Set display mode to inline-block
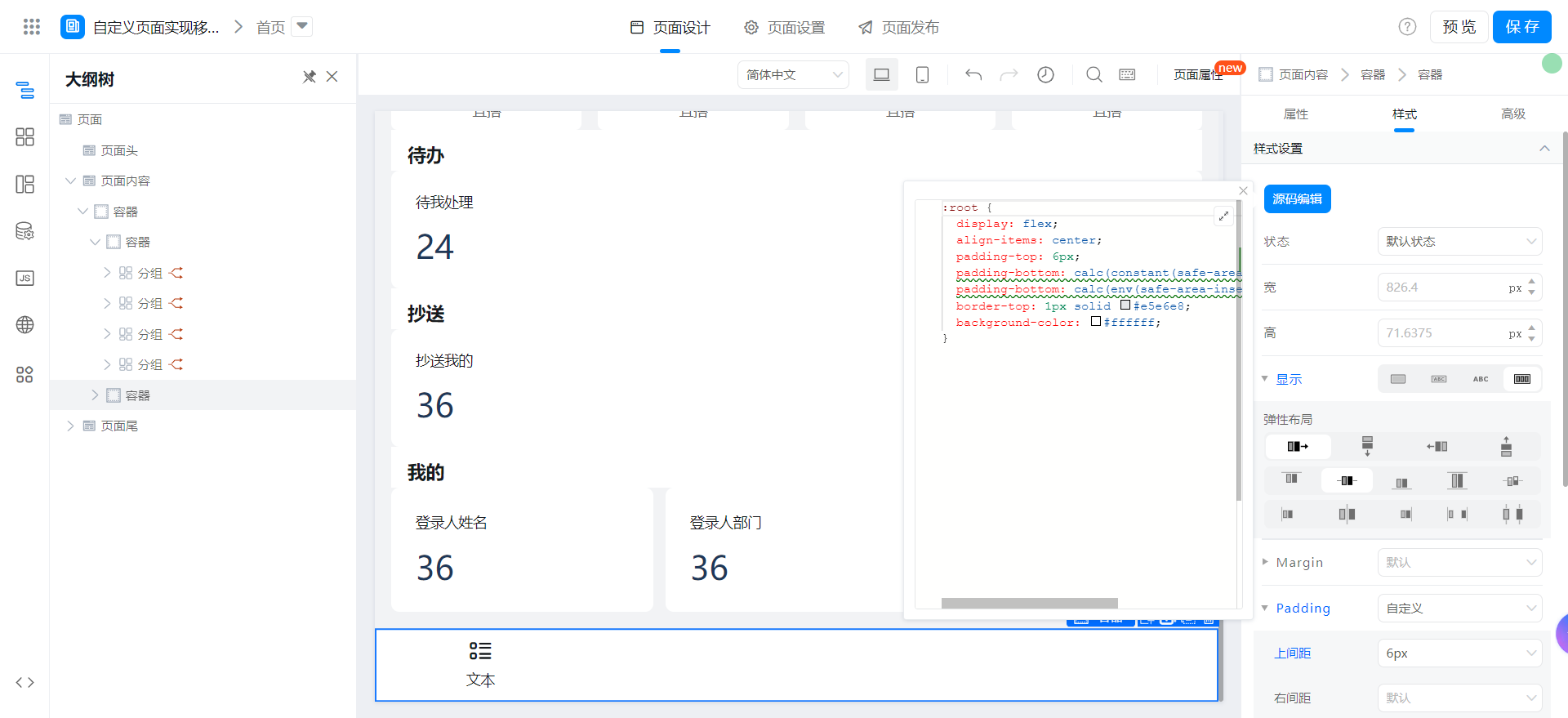Screen dimensions: 1568x718 [x=1439, y=379]
